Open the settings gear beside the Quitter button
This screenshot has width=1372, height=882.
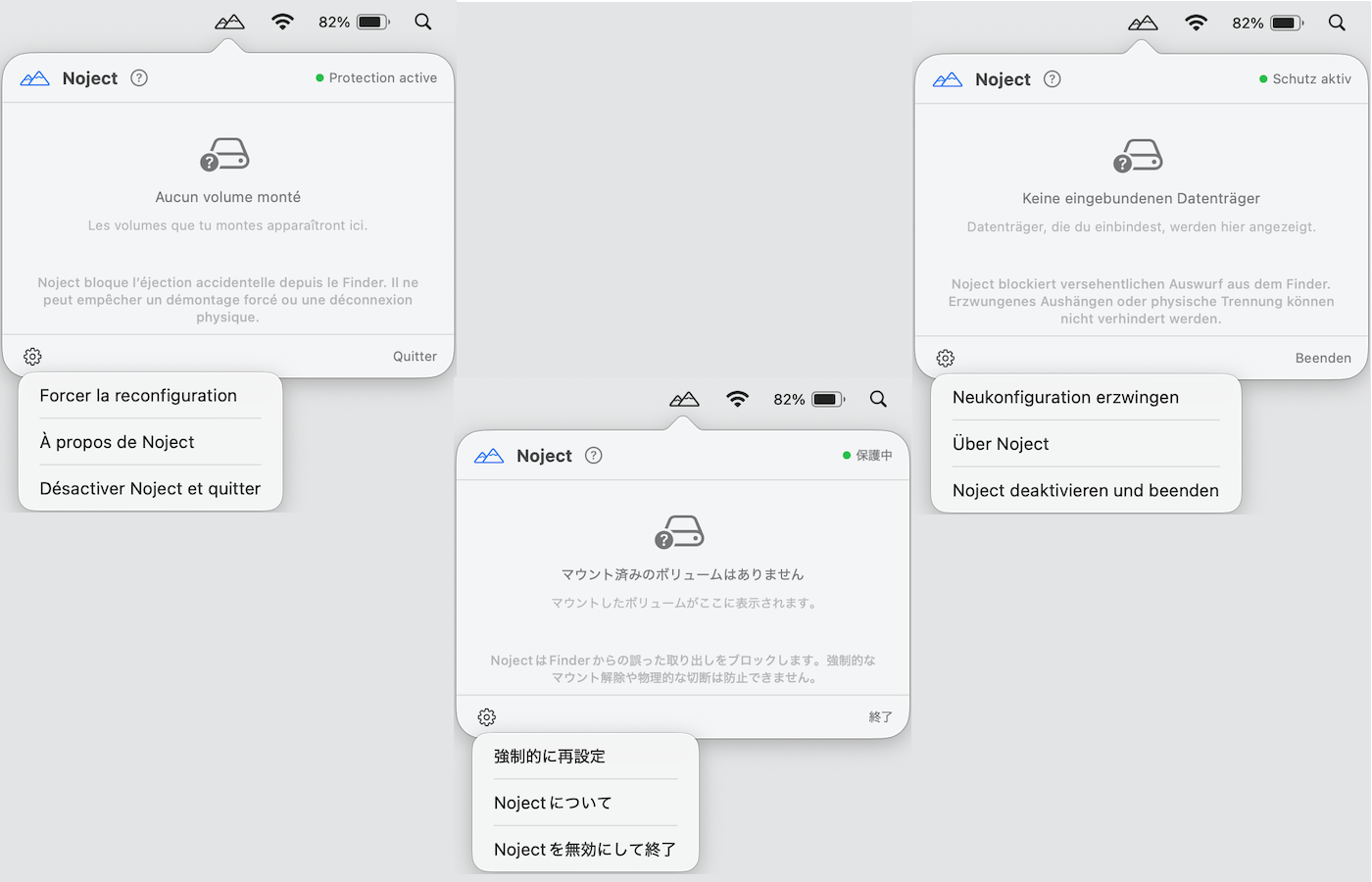(x=32, y=357)
